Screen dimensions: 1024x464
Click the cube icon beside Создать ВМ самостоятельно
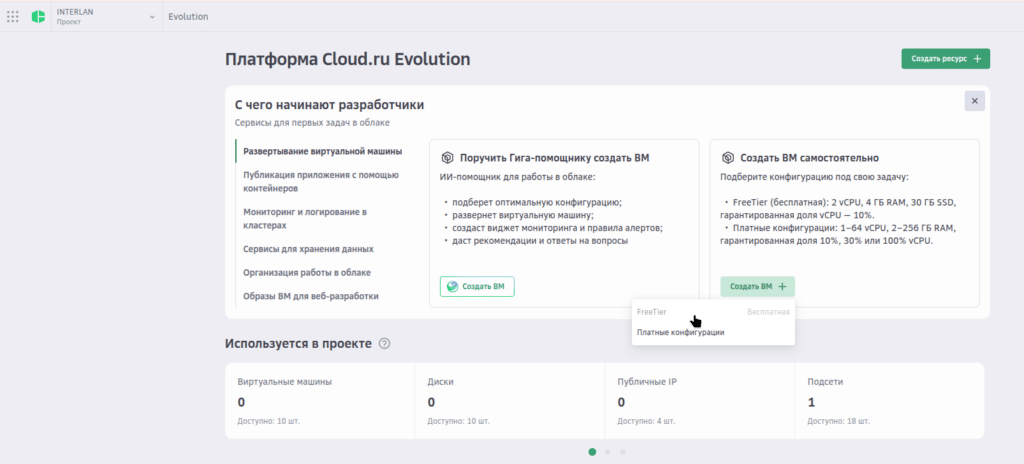point(728,158)
